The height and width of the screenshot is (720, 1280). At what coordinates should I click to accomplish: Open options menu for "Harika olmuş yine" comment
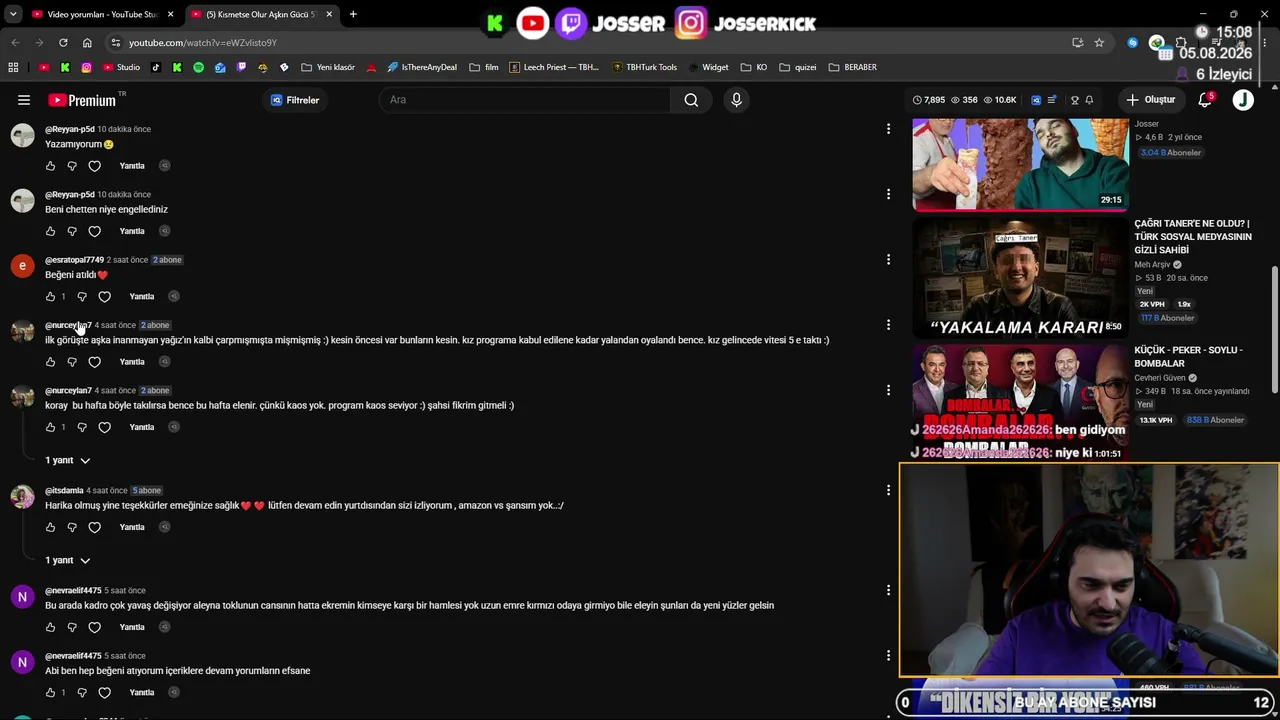(x=888, y=490)
